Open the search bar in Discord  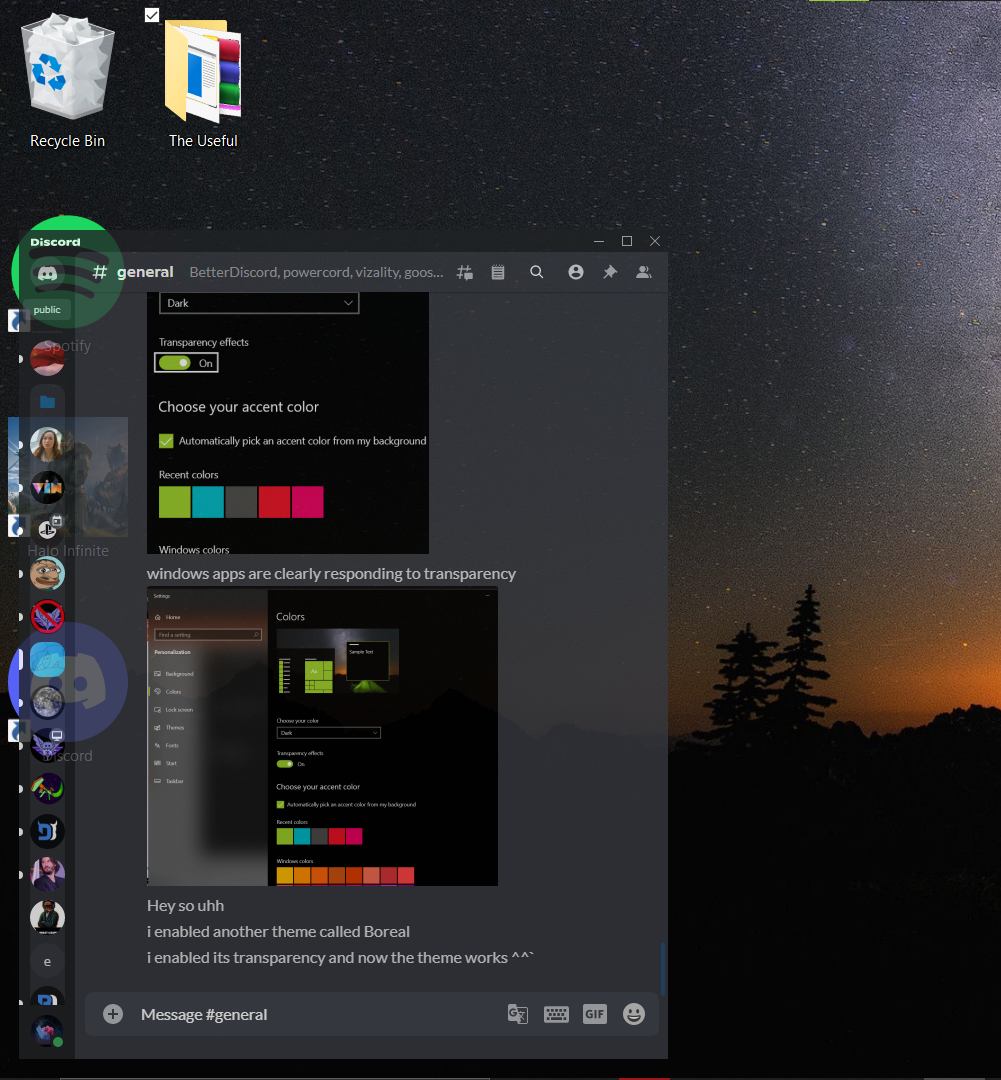(537, 271)
